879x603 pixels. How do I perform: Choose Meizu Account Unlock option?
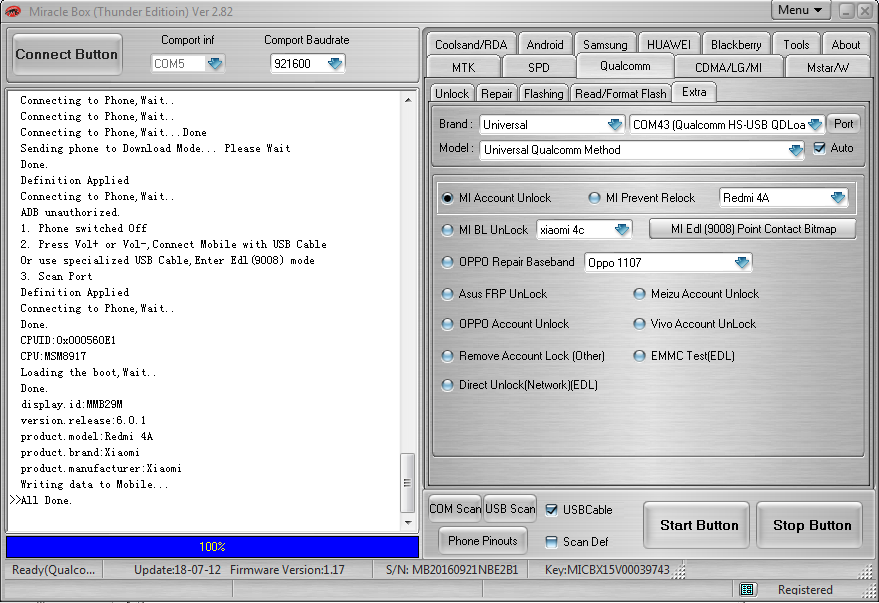tap(639, 294)
